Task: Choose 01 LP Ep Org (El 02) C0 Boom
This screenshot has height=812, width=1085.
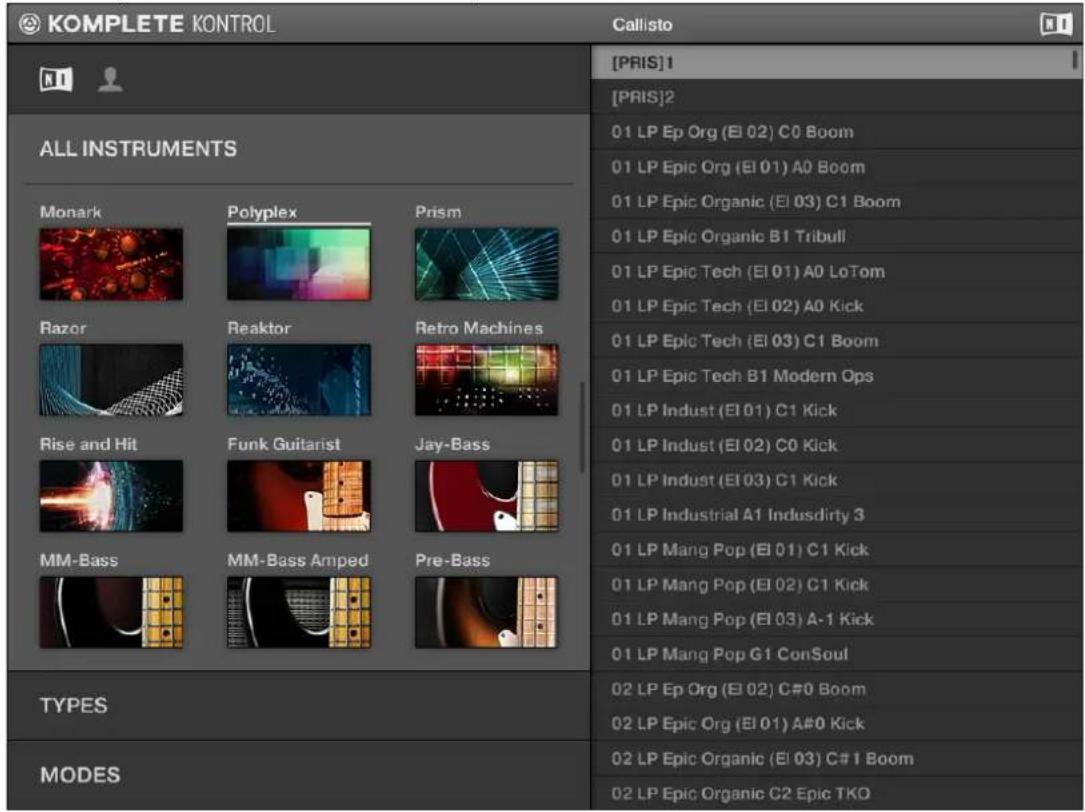Action: [837, 132]
